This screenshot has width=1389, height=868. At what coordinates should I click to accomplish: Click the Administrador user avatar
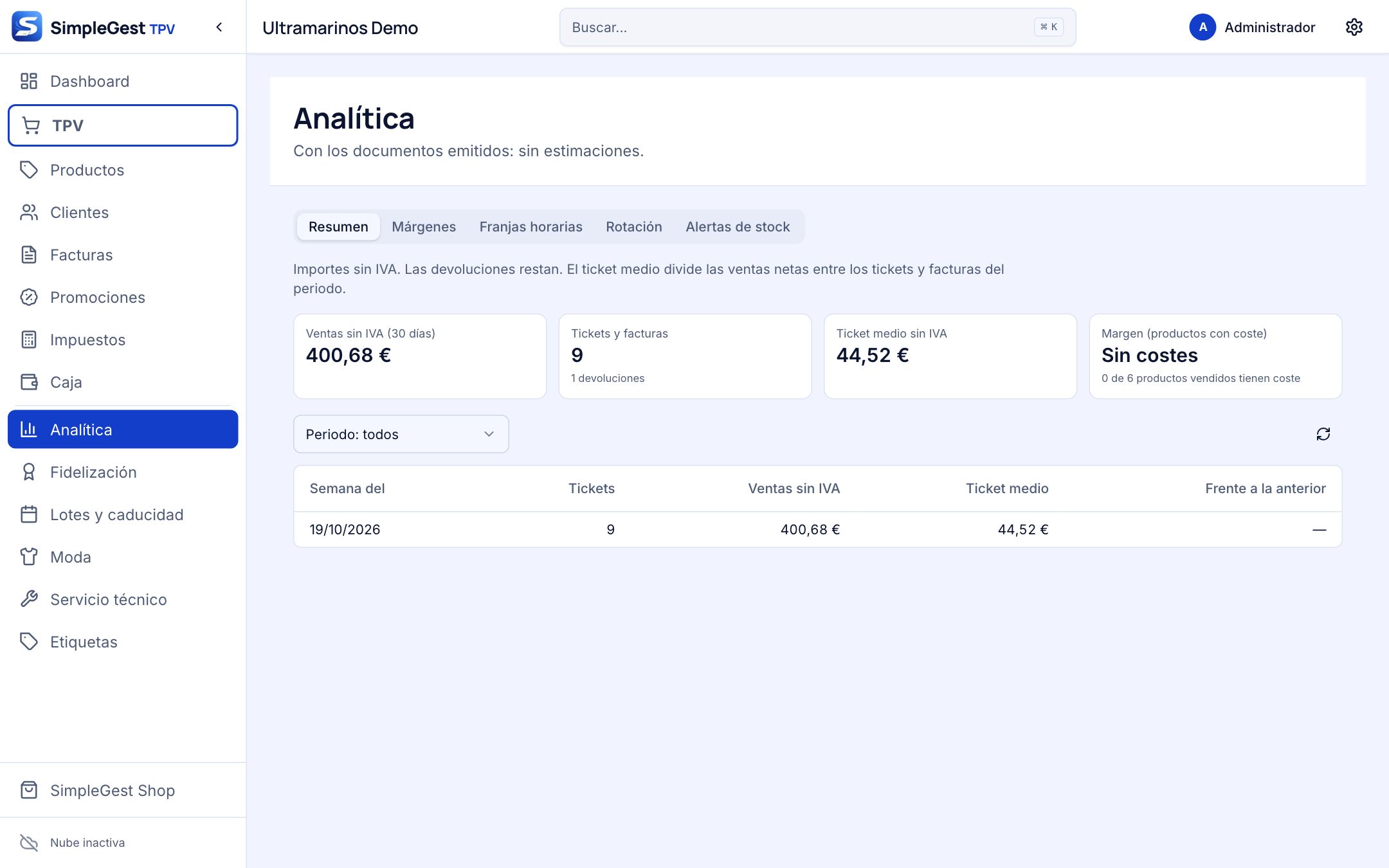[1203, 27]
